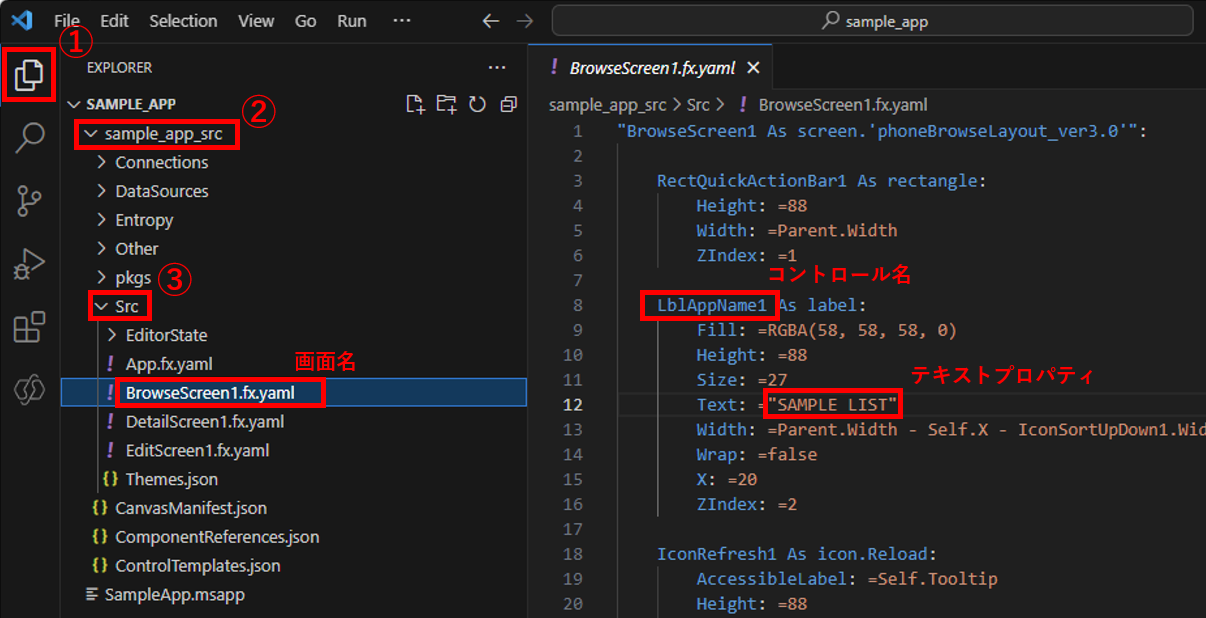
Task: Click the sample_app search box in title bar
Action: (871, 21)
